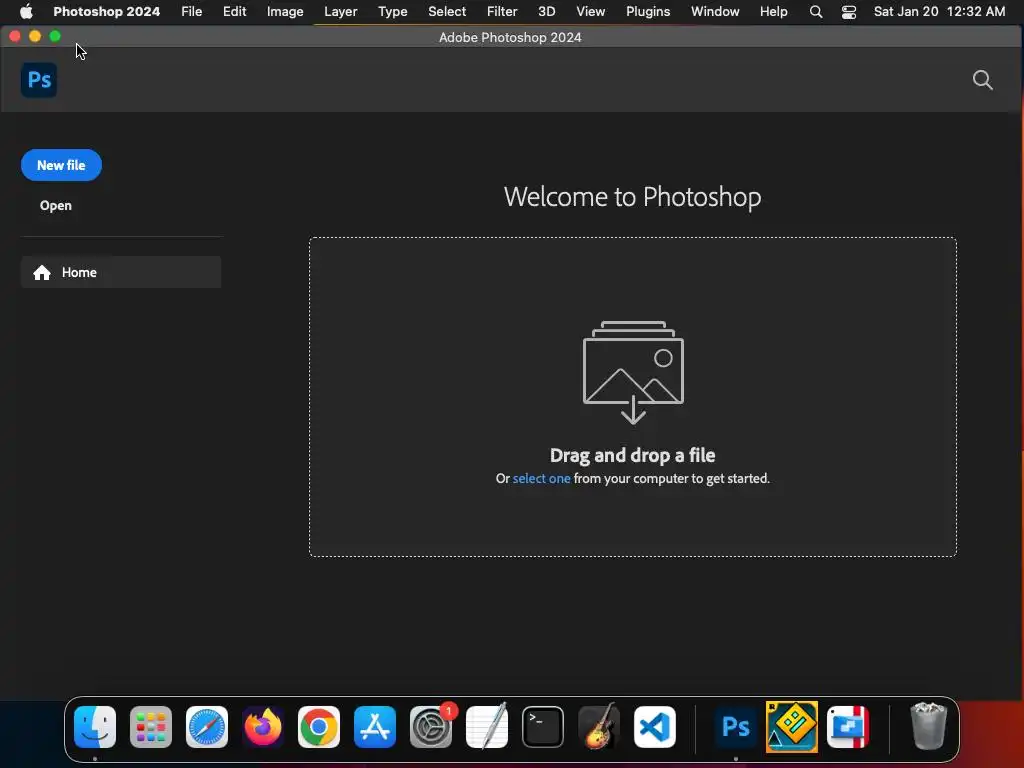Open Finder from the Dock
1024x768 pixels.
(95, 727)
